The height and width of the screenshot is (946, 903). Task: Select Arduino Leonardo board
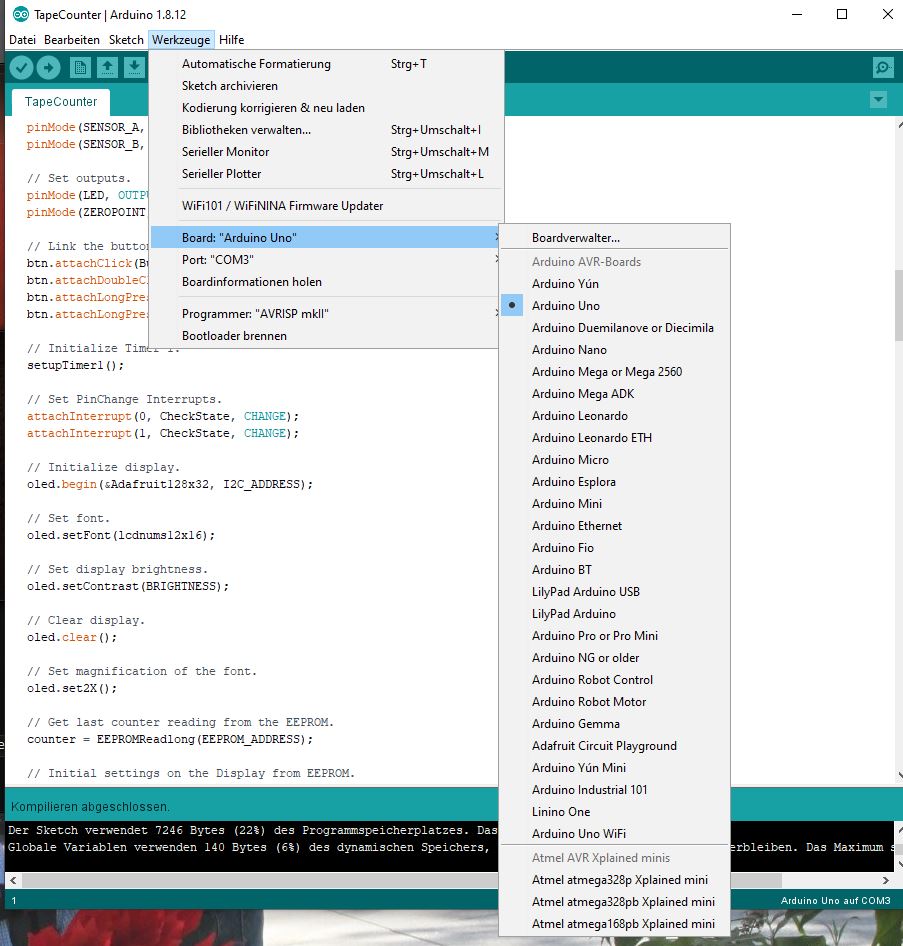pos(615,416)
